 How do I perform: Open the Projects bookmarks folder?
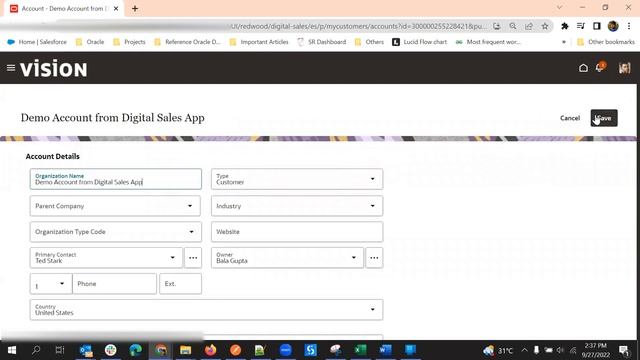[129, 42]
